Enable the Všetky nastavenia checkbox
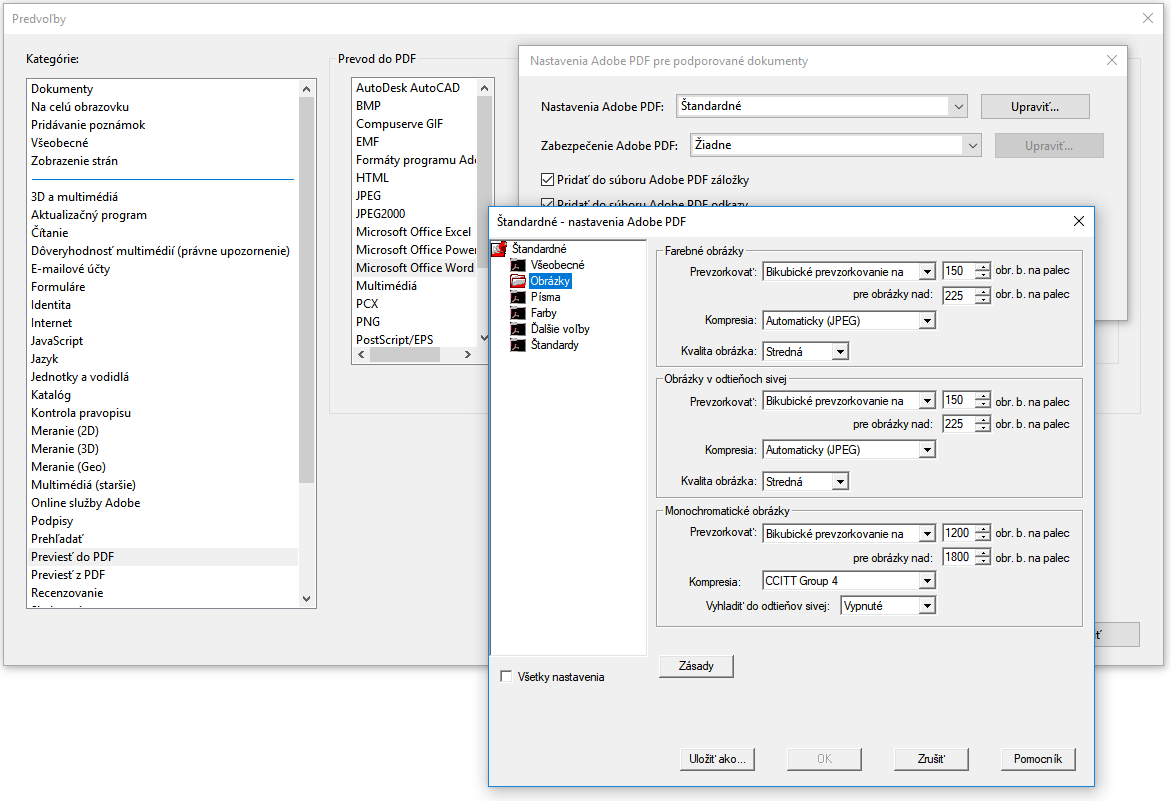1171x801 pixels. [x=506, y=677]
